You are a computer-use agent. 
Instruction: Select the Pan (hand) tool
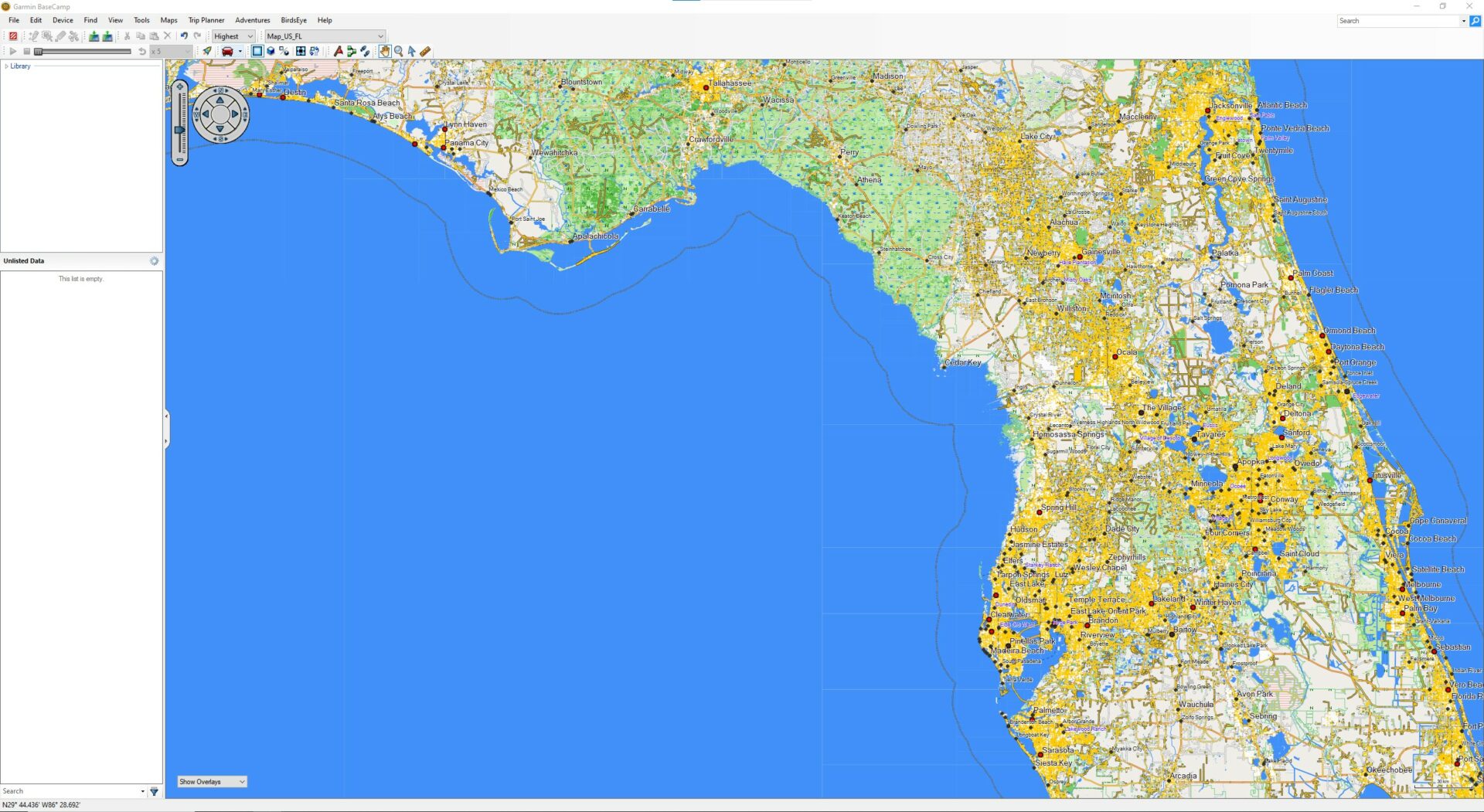(385, 51)
